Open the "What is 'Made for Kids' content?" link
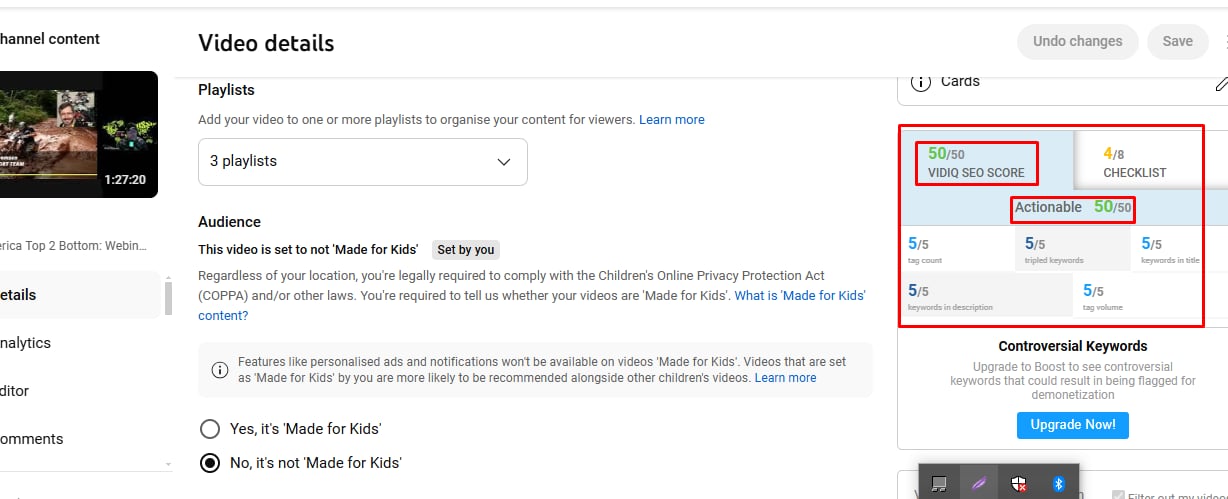Image resolution: width=1228 pixels, height=499 pixels. tap(799, 296)
